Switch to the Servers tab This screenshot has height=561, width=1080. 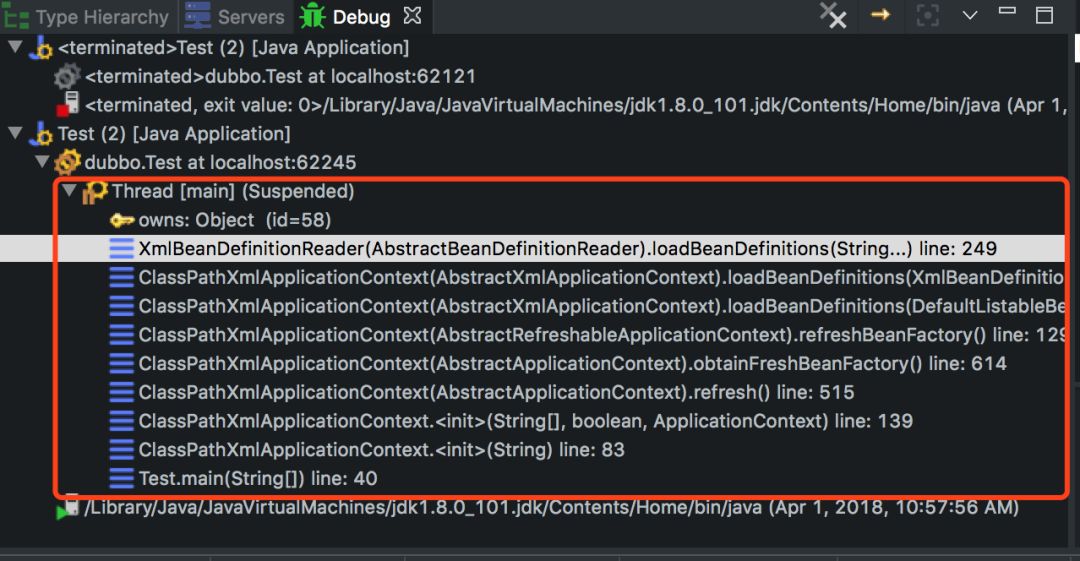[x=238, y=17]
